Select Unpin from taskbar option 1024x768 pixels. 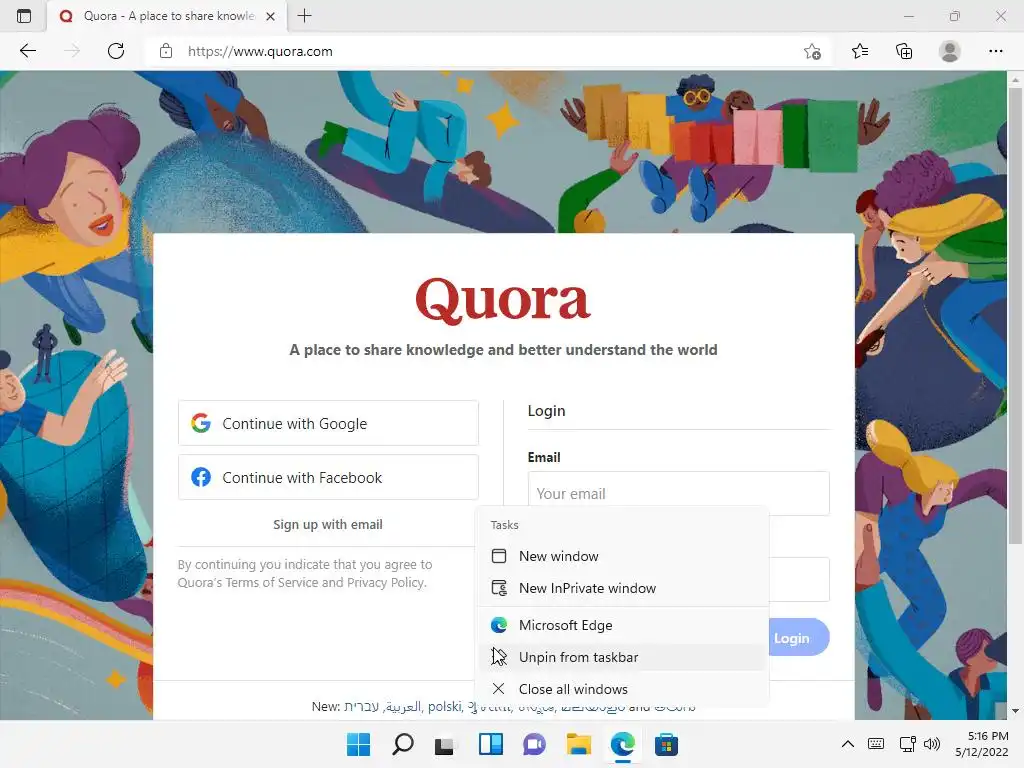pos(622,658)
